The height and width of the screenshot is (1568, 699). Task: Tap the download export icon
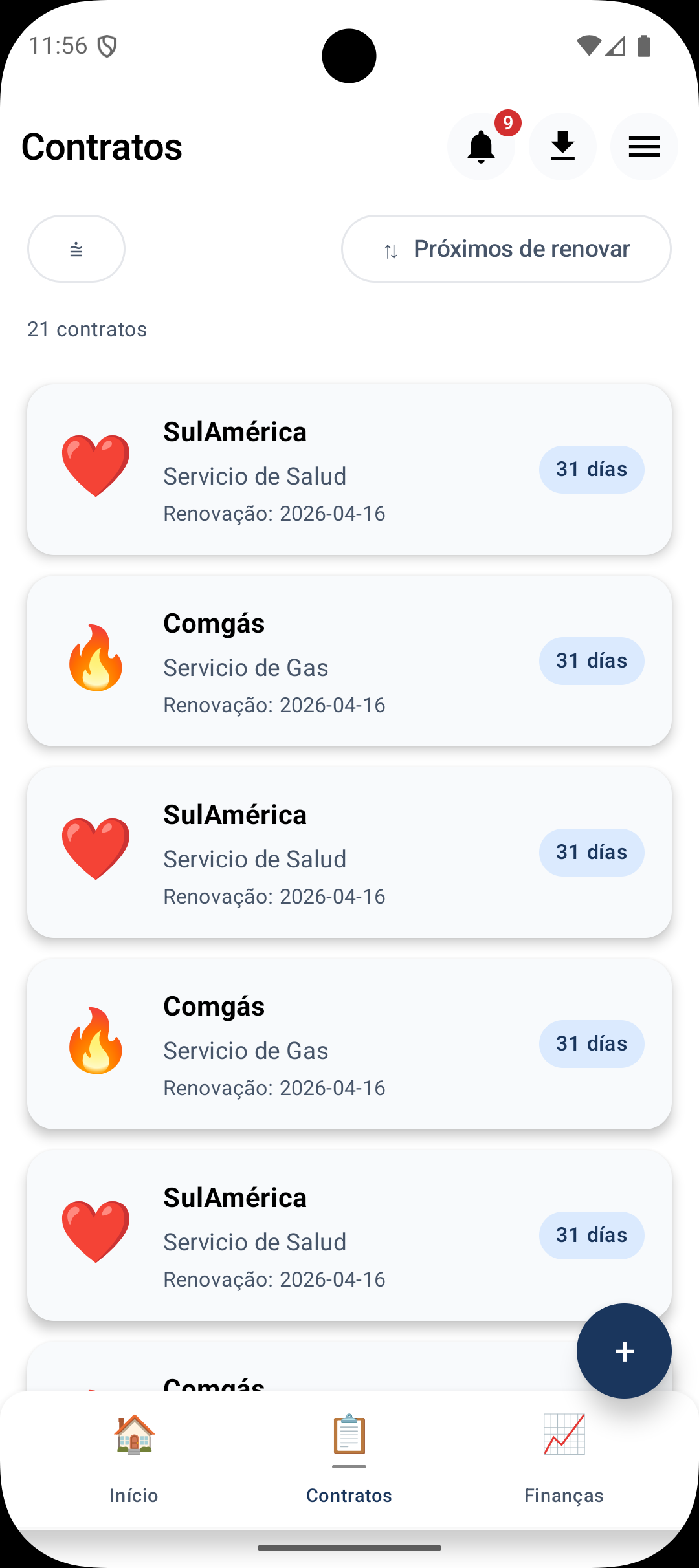tap(562, 147)
